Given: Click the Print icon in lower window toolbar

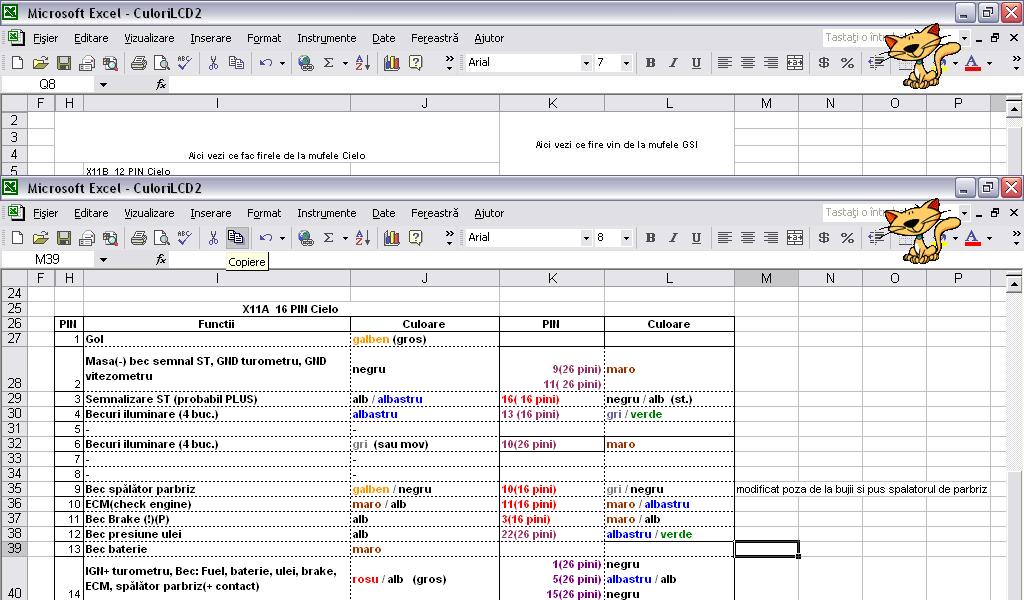Looking at the screenshot, I should [x=138, y=238].
